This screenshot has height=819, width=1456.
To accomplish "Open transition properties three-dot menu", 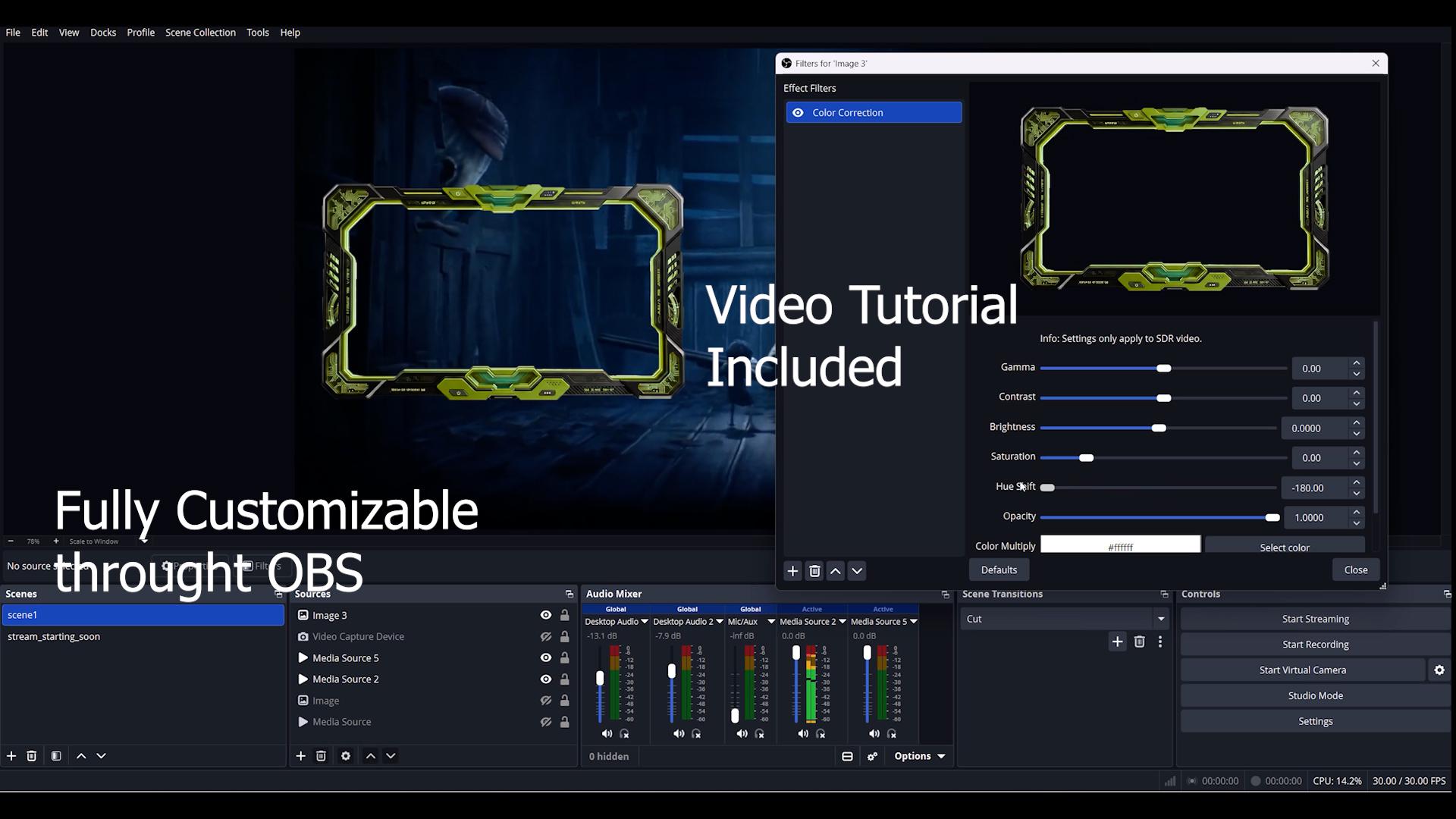I will pos(1160,642).
